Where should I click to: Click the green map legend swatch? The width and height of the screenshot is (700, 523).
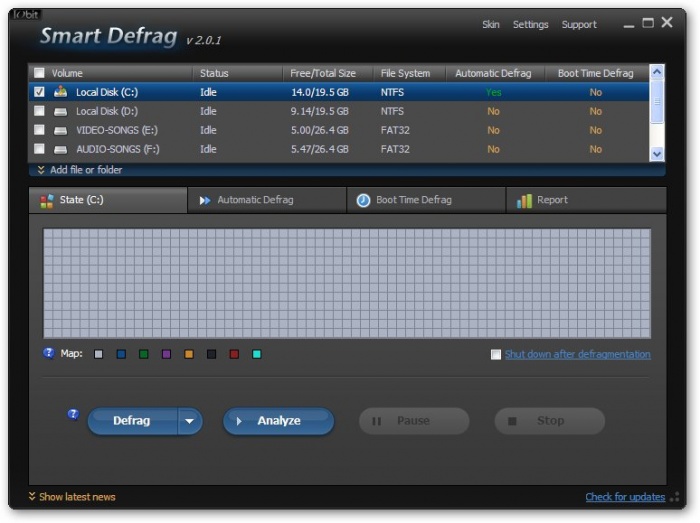tap(144, 354)
